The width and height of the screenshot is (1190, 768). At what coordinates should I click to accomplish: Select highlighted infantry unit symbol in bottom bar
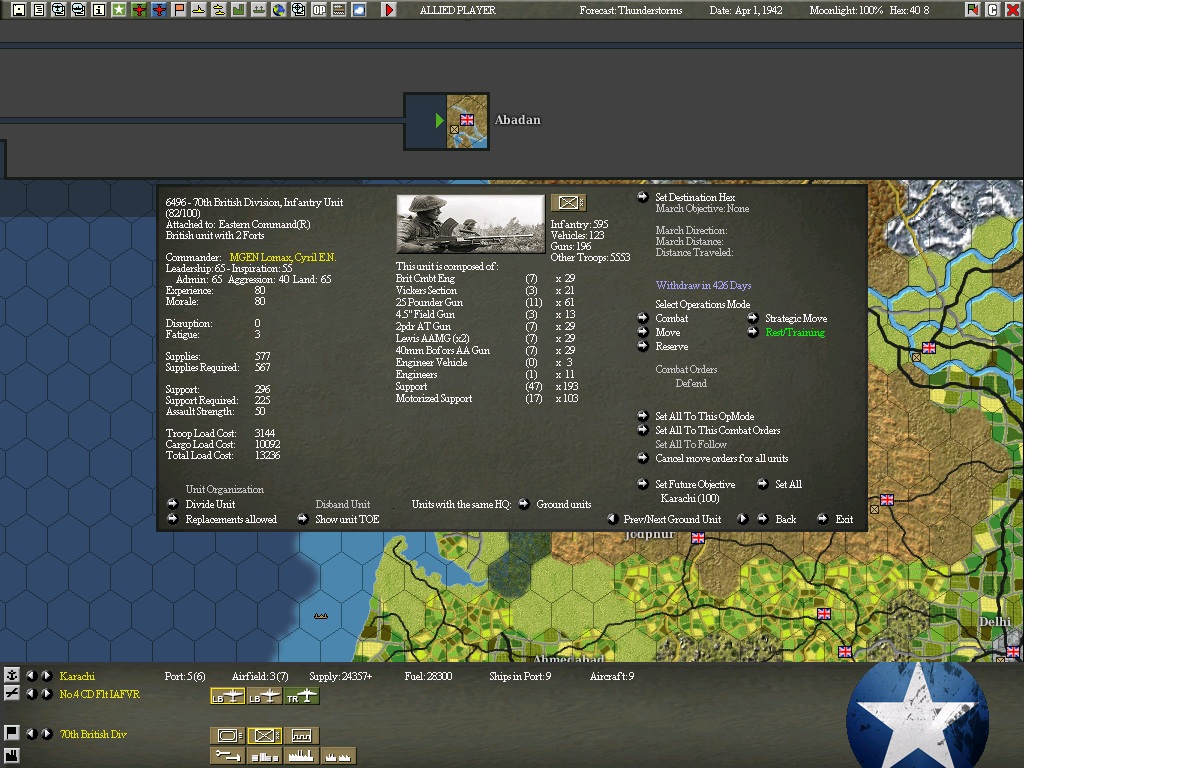[x=264, y=735]
